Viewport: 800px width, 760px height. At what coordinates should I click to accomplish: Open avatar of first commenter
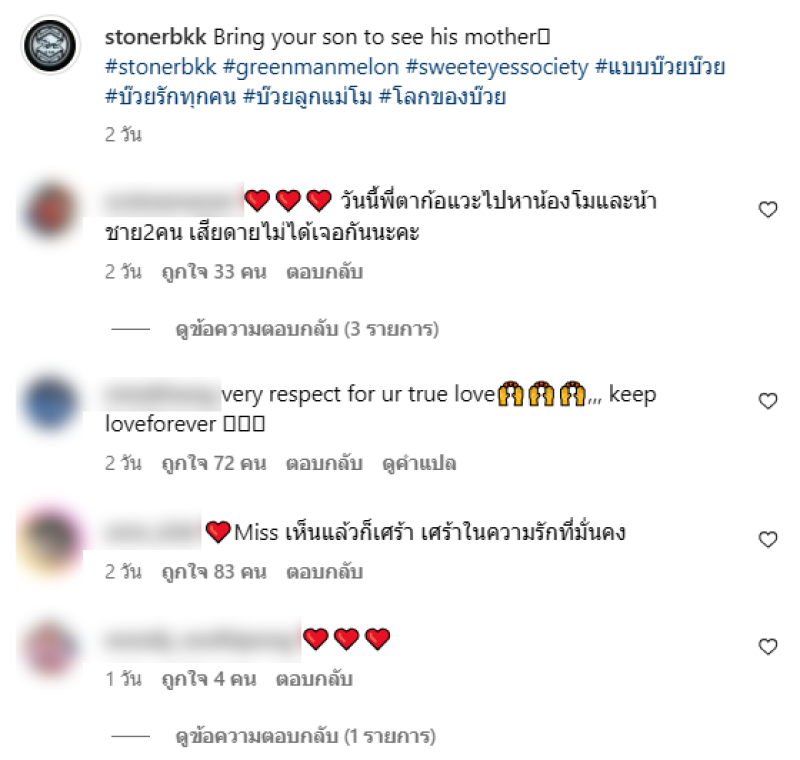(x=50, y=209)
